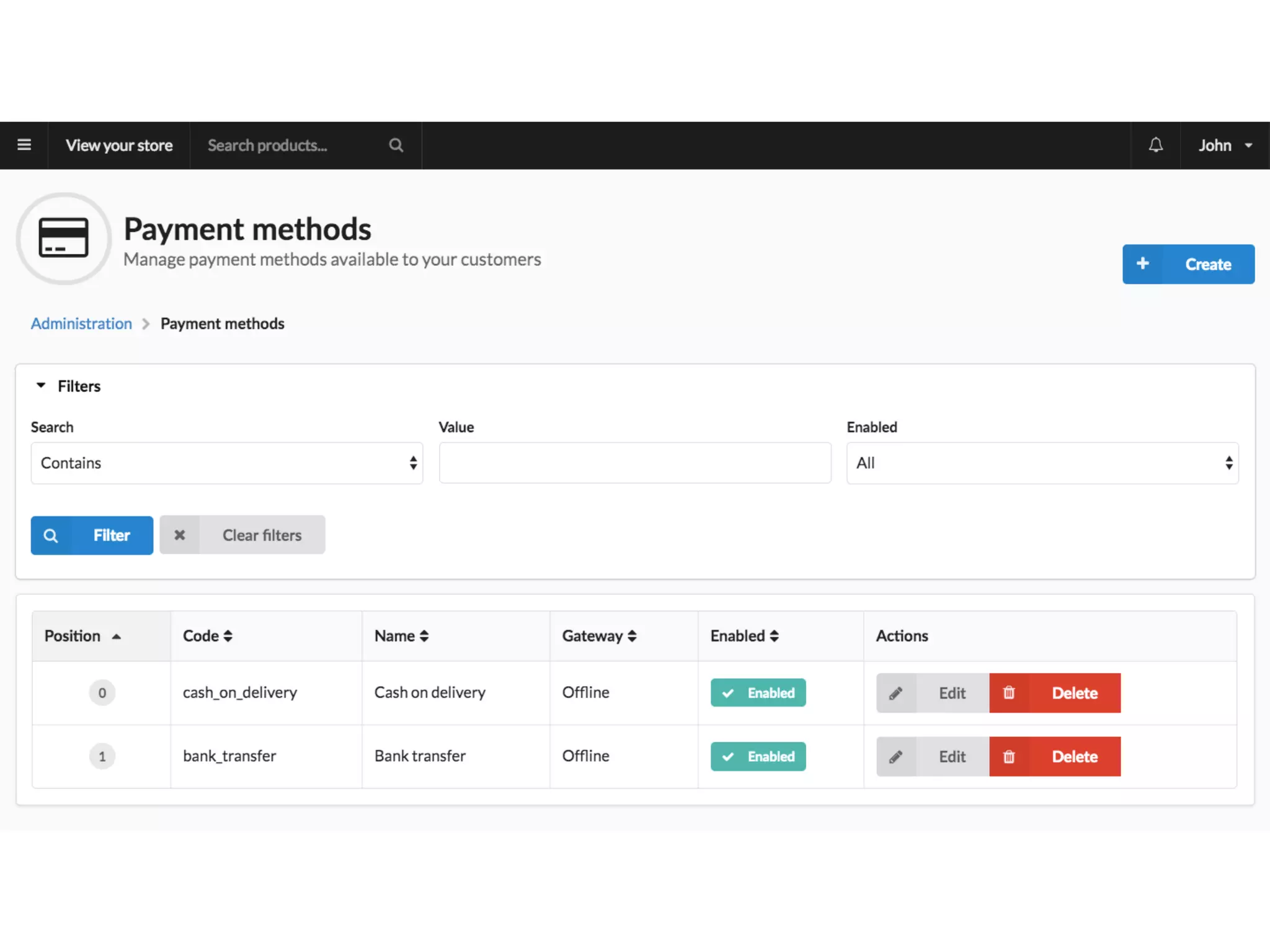Screen dimensions: 1270x952
Task: Toggle Enabled badge for Bank transfer
Action: pos(758,757)
